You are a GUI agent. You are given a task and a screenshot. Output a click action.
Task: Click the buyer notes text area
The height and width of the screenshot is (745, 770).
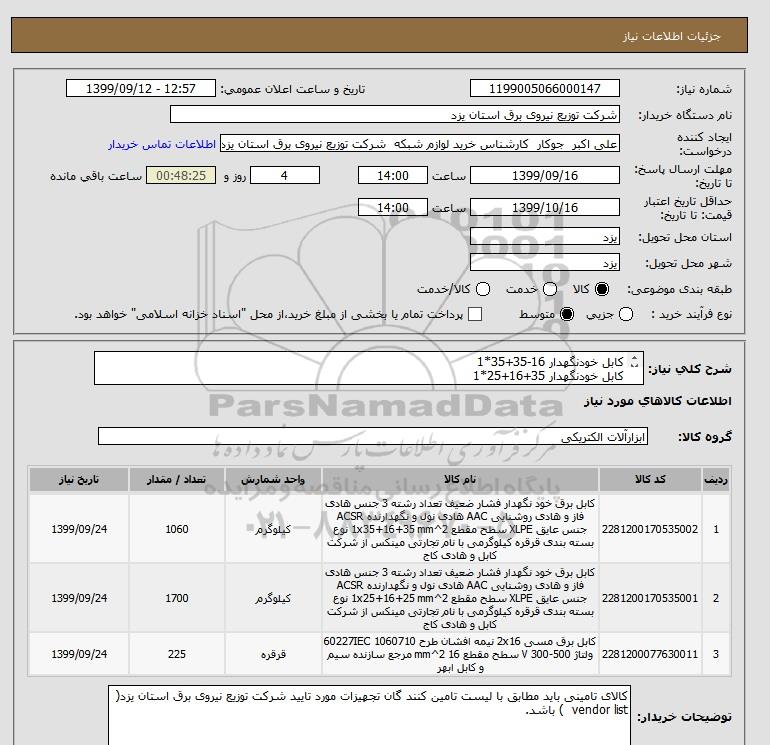[369, 716]
